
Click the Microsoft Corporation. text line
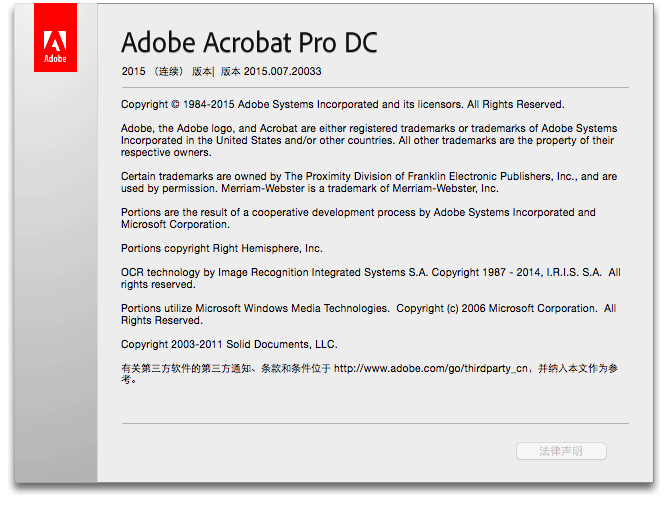[x=175, y=225]
